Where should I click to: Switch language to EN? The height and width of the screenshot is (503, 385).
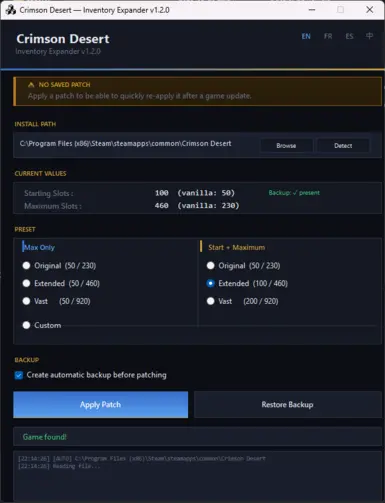click(x=306, y=36)
